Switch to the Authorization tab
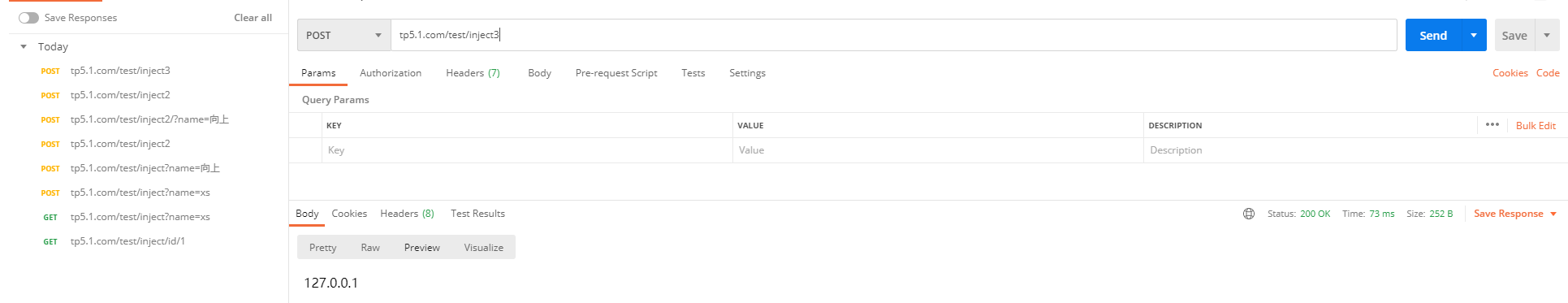The width and height of the screenshot is (1568, 303). pyautogui.click(x=391, y=73)
